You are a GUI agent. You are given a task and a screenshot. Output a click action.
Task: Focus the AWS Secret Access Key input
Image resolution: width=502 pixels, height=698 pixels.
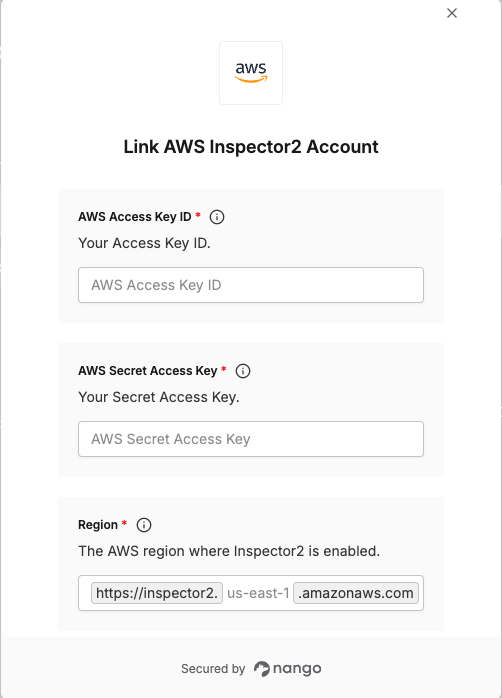click(251, 439)
